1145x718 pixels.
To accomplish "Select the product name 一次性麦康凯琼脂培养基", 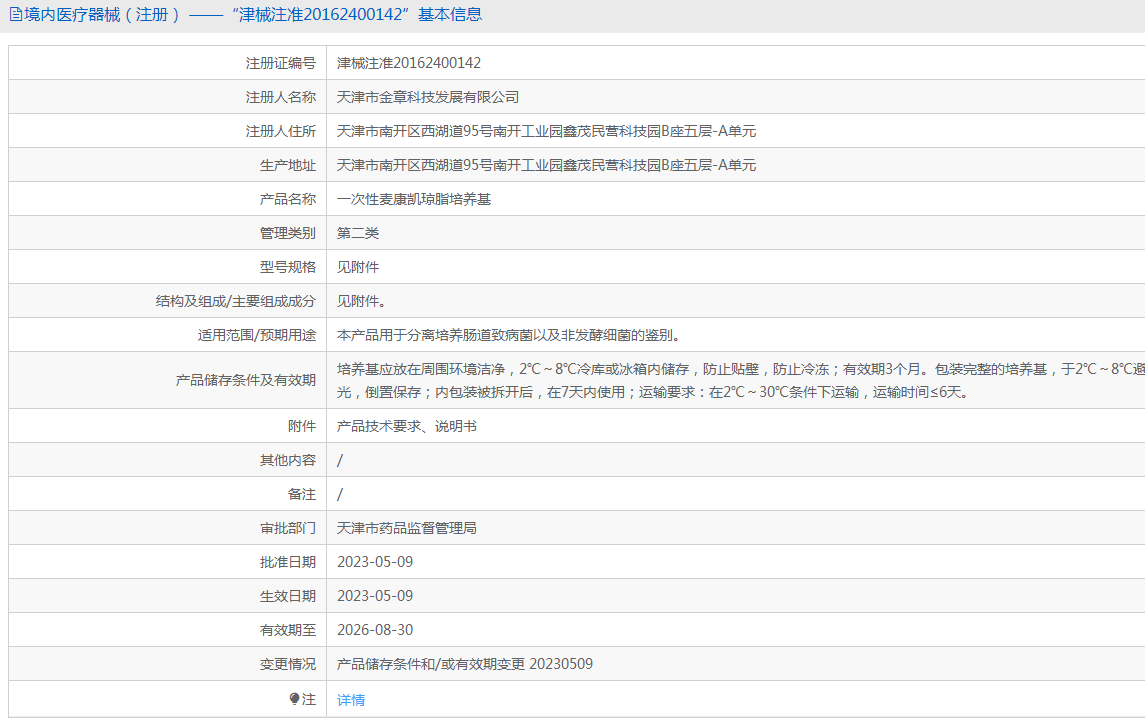I will pyautogui.click(x=414, y=199).
